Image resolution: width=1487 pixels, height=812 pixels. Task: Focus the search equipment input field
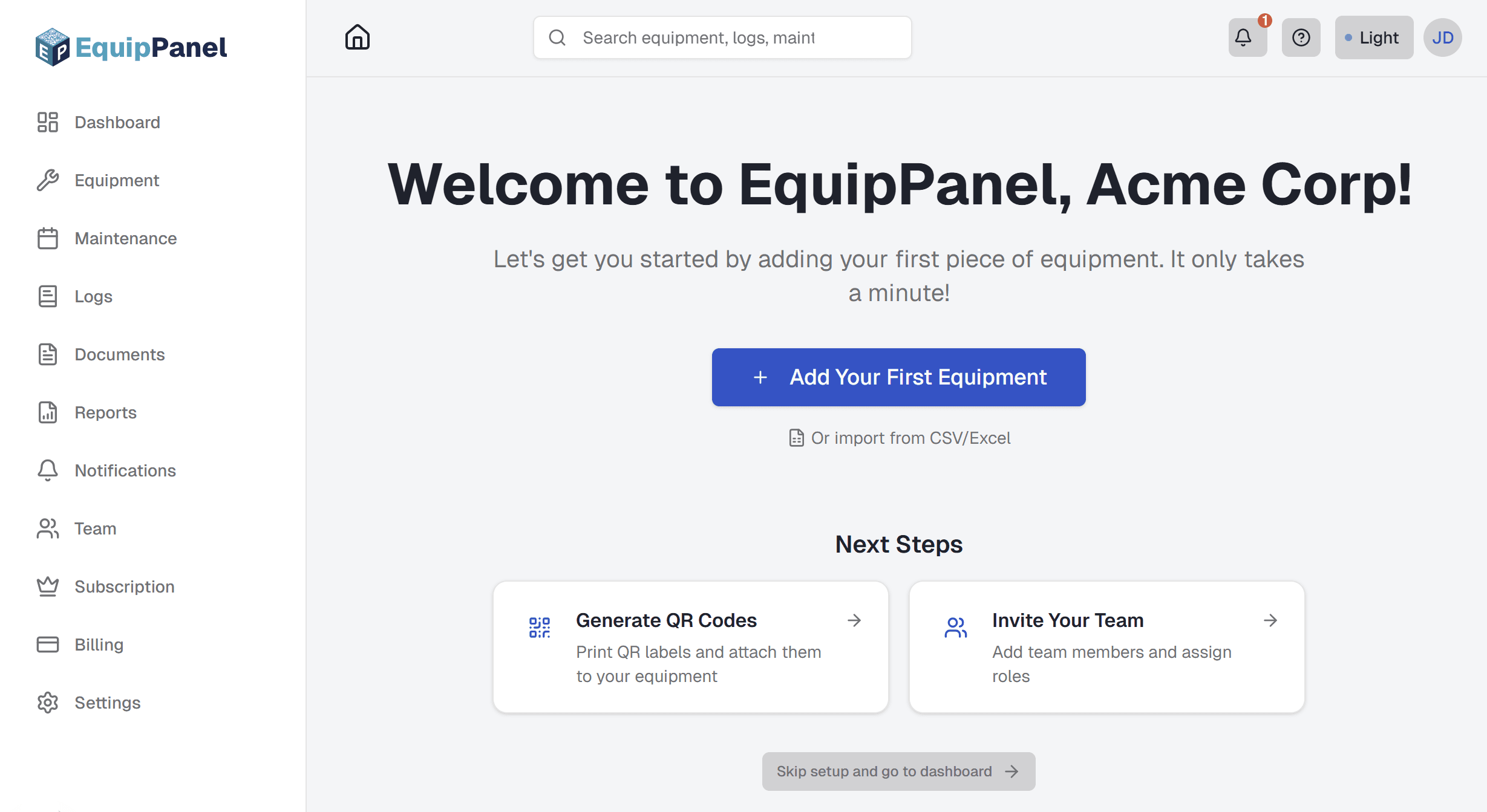tap(732, 37)
